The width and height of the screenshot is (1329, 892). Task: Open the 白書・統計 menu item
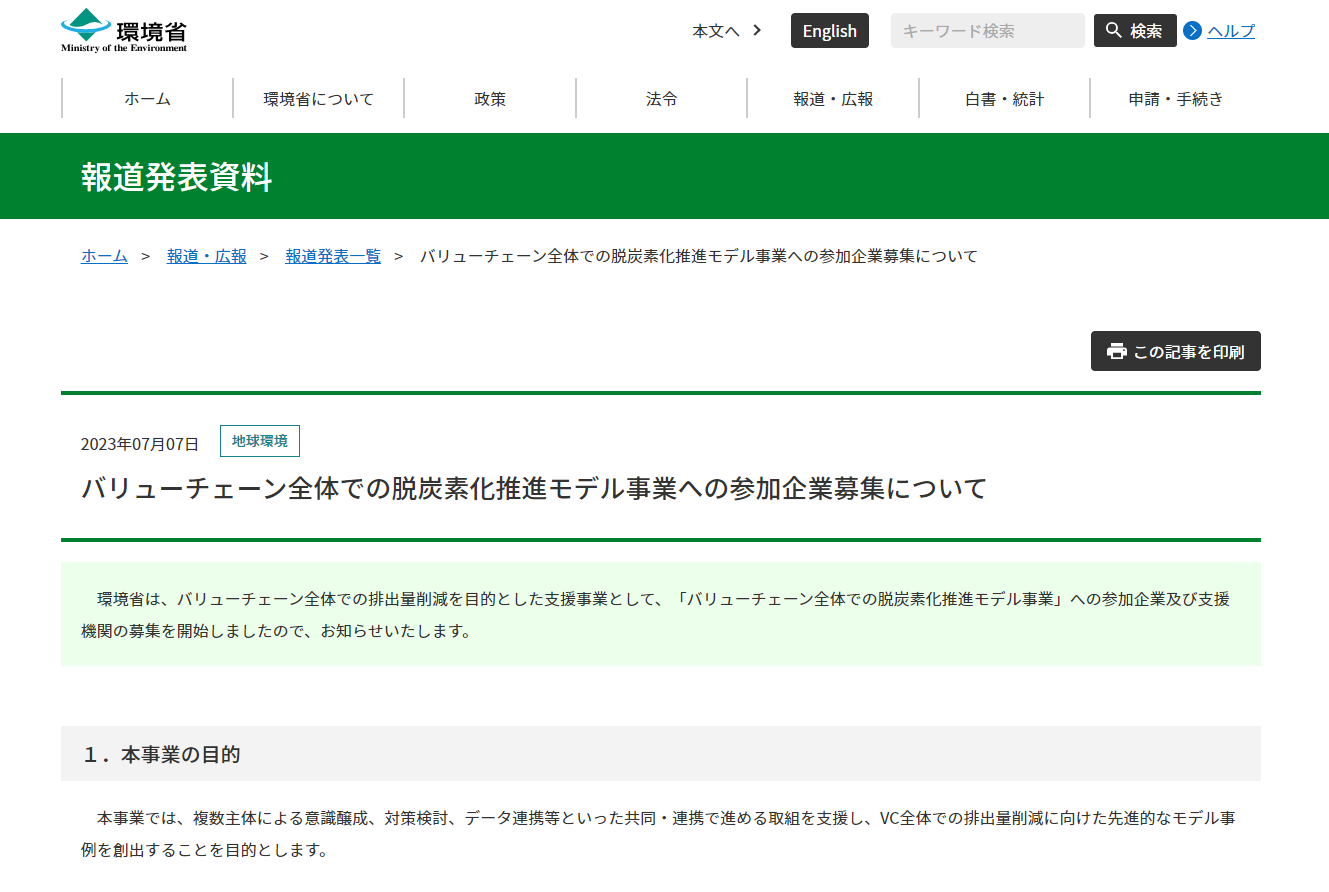click(1004, 98)
